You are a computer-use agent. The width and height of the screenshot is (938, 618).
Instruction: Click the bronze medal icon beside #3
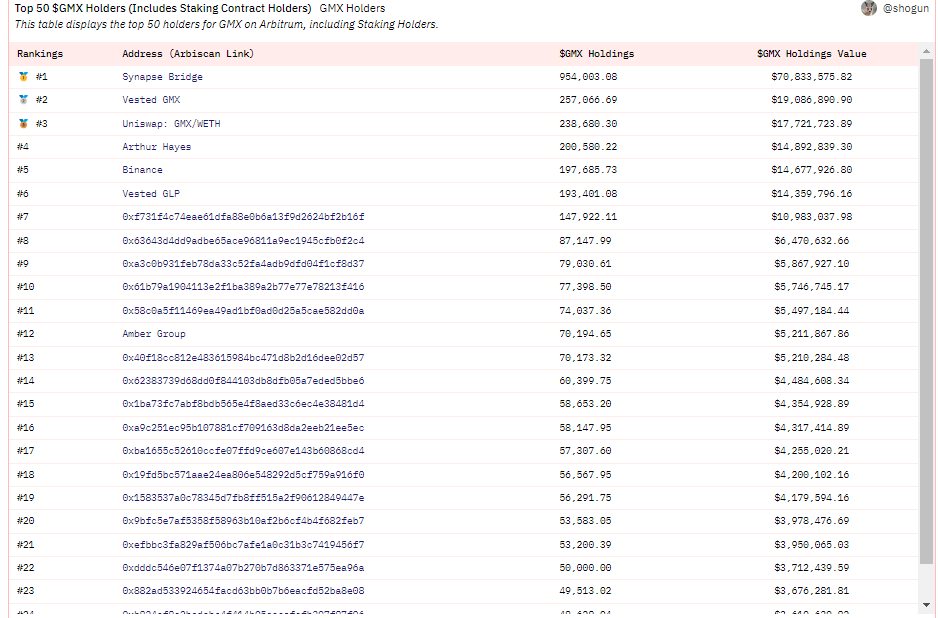[23, 124]
